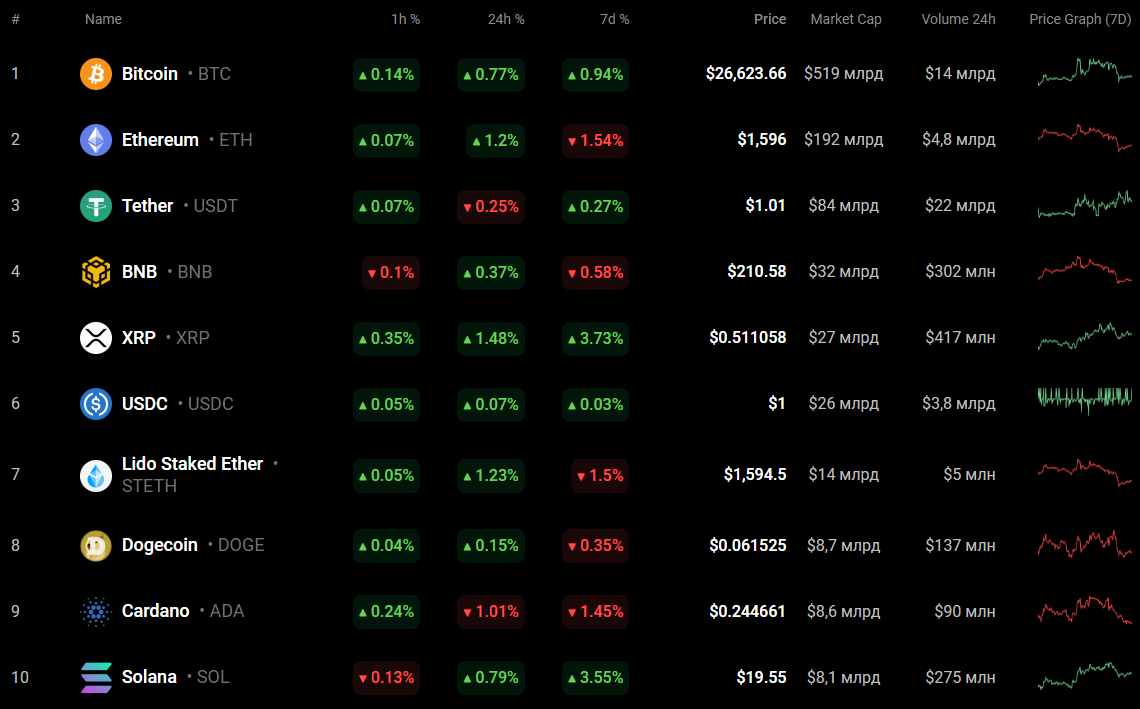This screenshot has height=709, width=1140.
Task: Sort by the Market Cap column header
Action: tap(846, 20)
